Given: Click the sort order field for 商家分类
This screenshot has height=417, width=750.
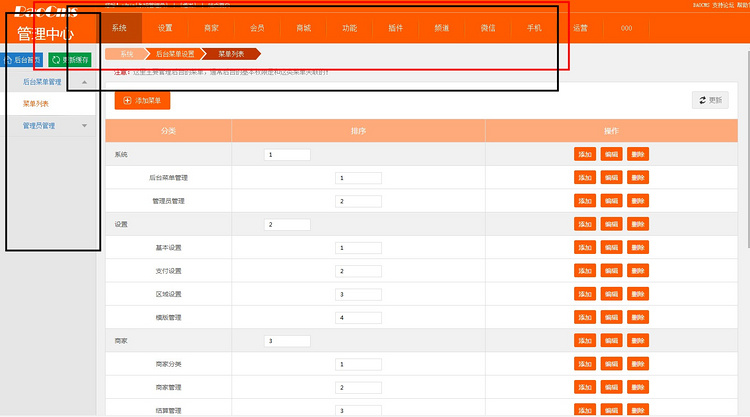Looking at the screenshot, I should click(x=358, y=364).
